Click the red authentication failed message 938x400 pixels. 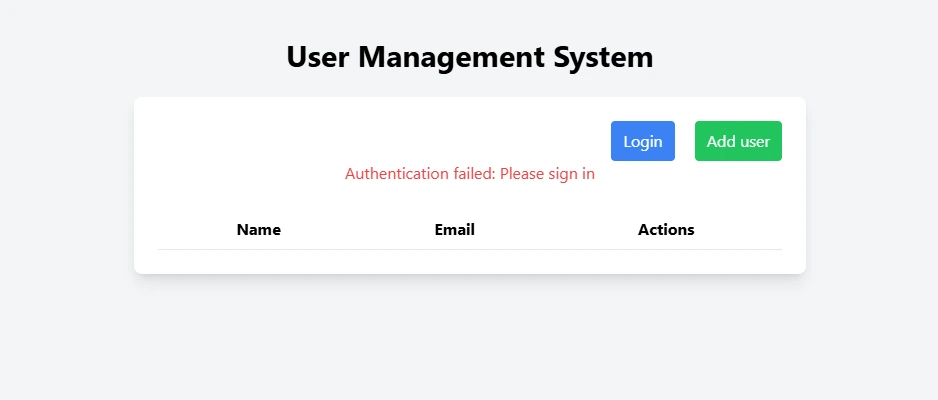[470, 174]
